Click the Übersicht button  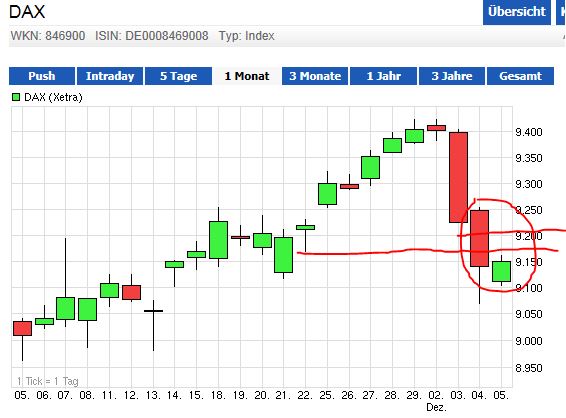(x=517, y=12)
